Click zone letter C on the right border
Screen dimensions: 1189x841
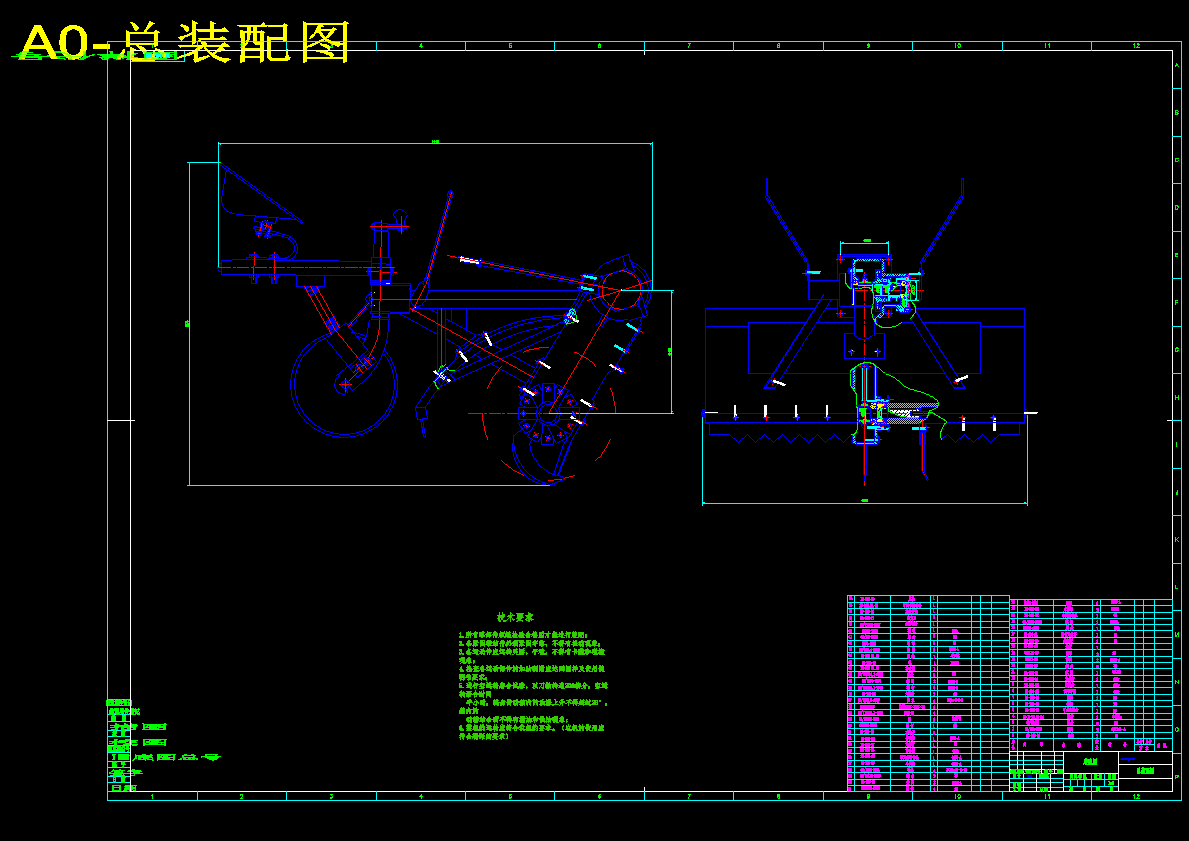1177,160
